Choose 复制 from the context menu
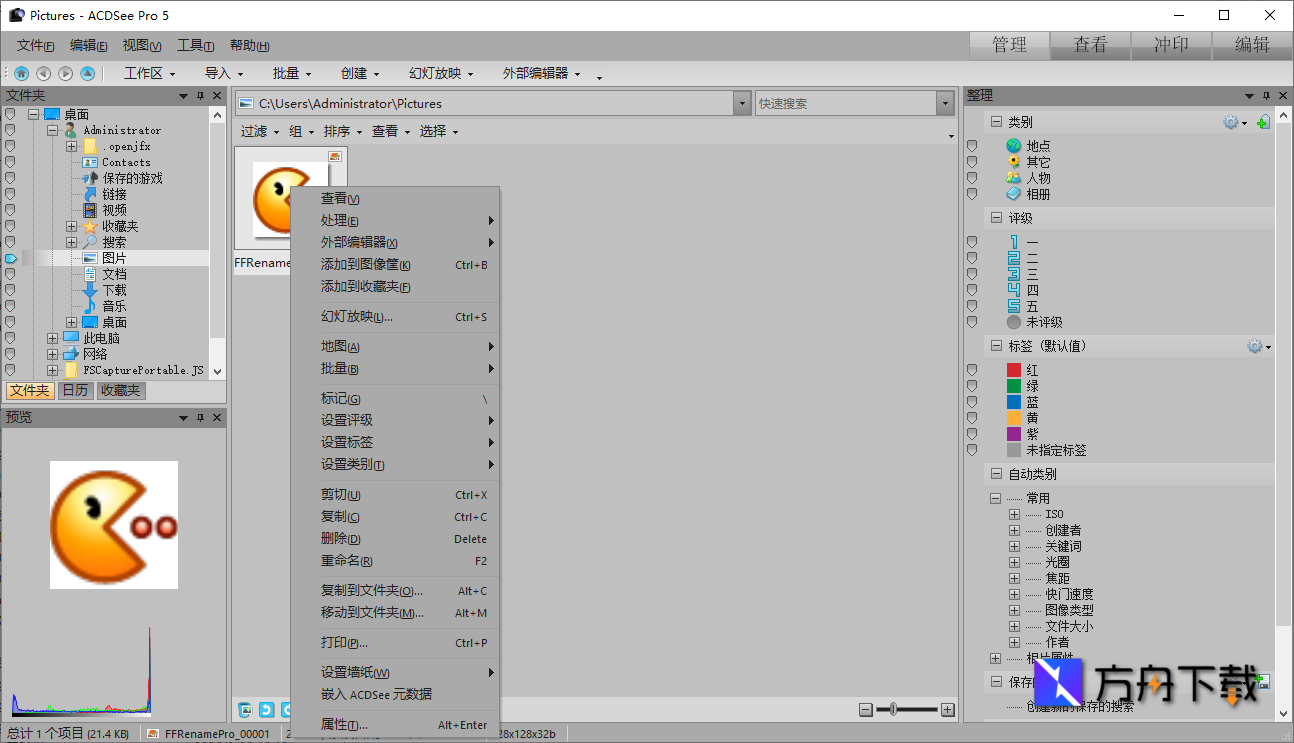1294x743 pixels. (340, 516)
